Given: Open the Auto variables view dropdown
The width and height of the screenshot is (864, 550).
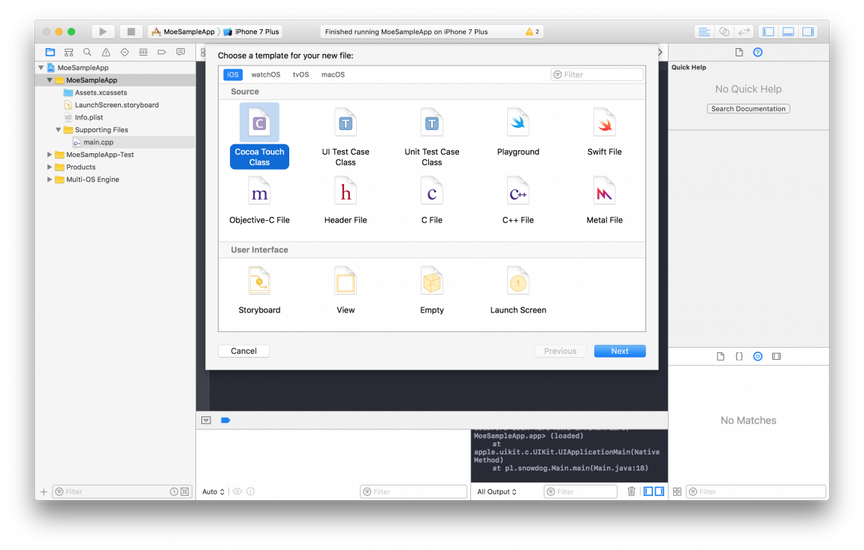Looking at the screenshot, I should [213, 492].
